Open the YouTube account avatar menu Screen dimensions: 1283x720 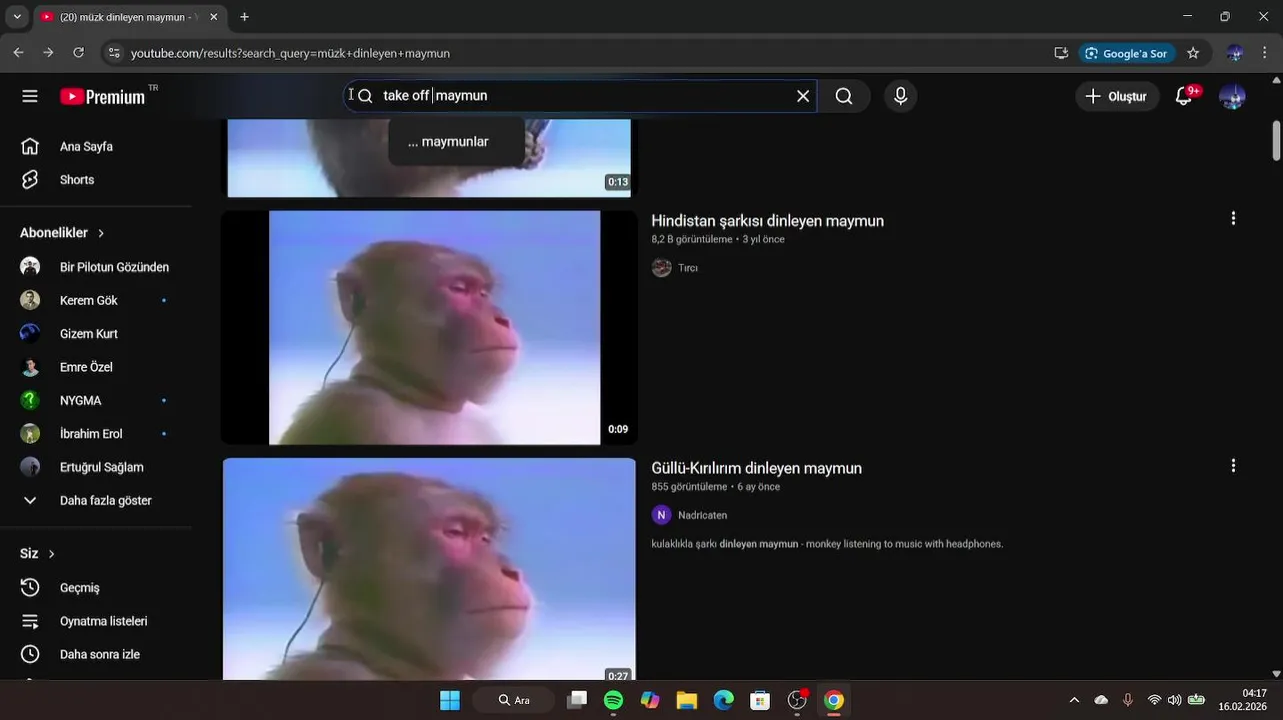point(1232,96)
